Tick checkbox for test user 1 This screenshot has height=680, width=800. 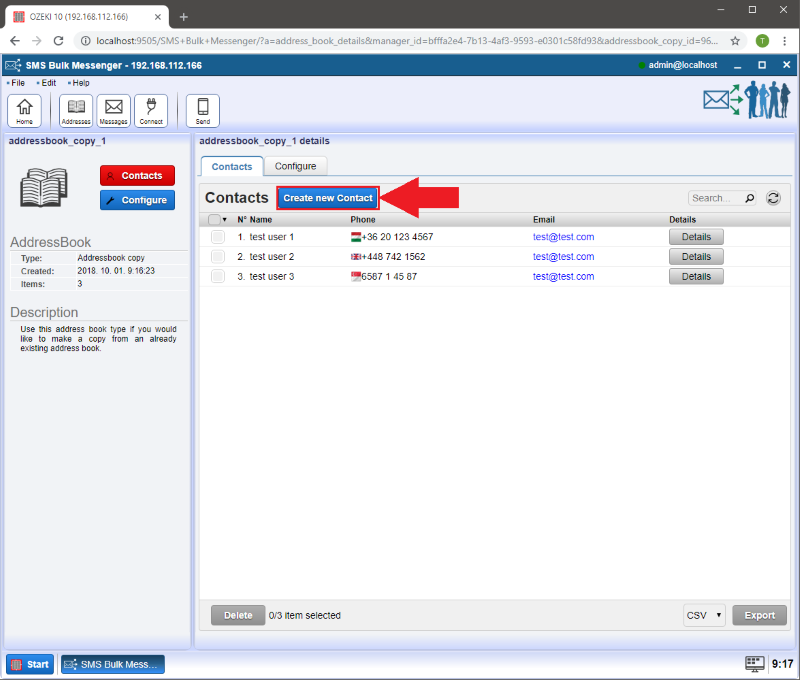218,237
